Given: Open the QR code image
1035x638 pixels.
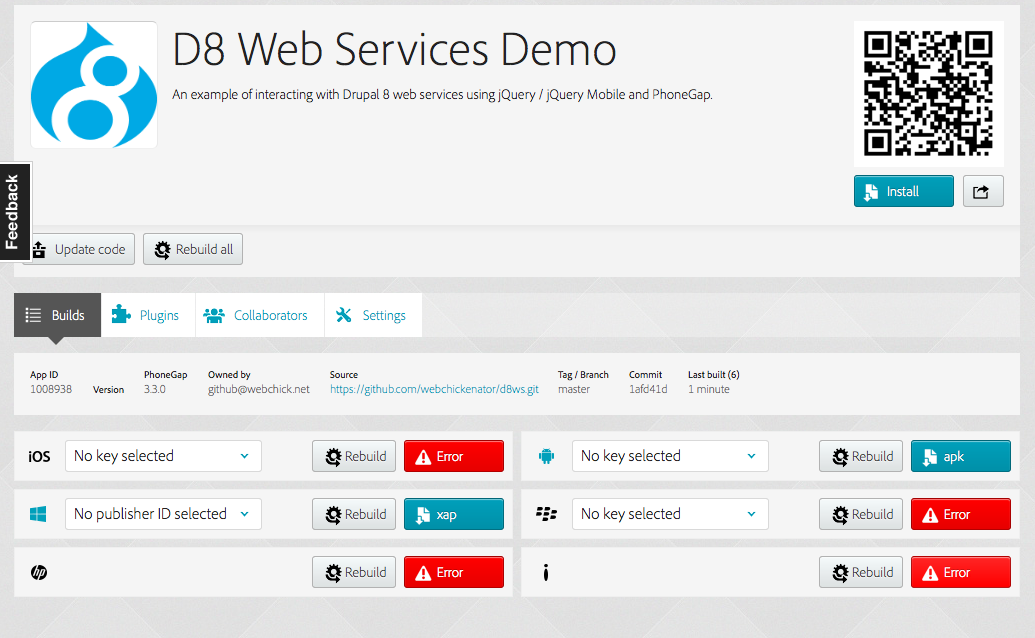Looking at the screenshot, I should point(929,93).
